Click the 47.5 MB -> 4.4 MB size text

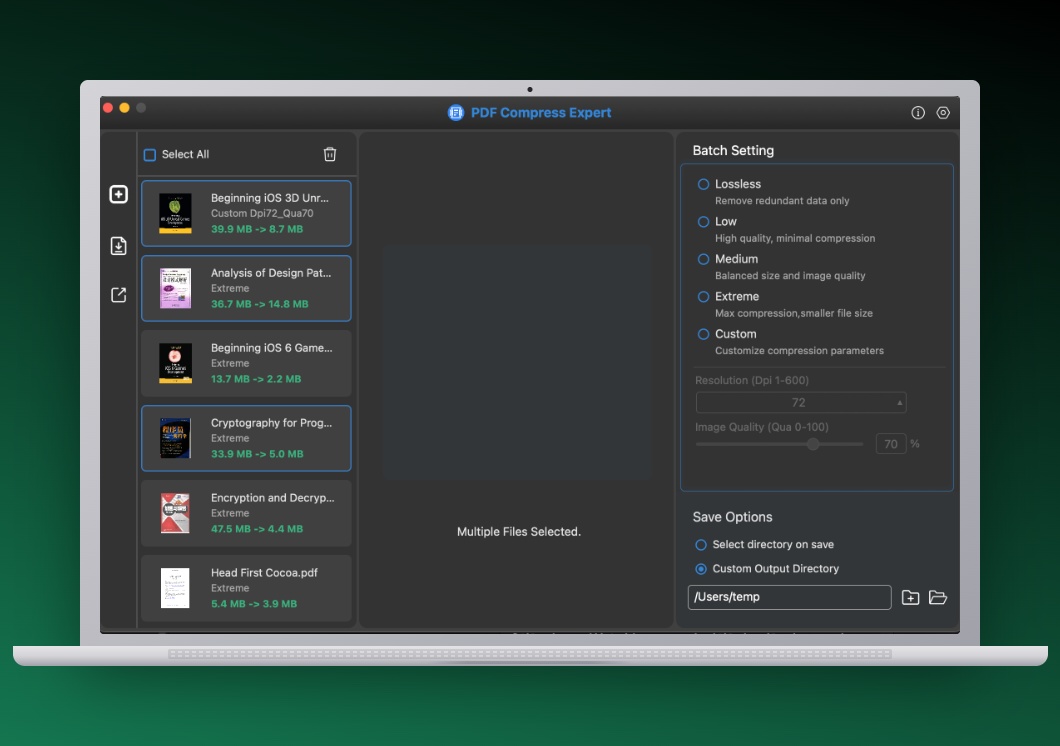point(257,529)
